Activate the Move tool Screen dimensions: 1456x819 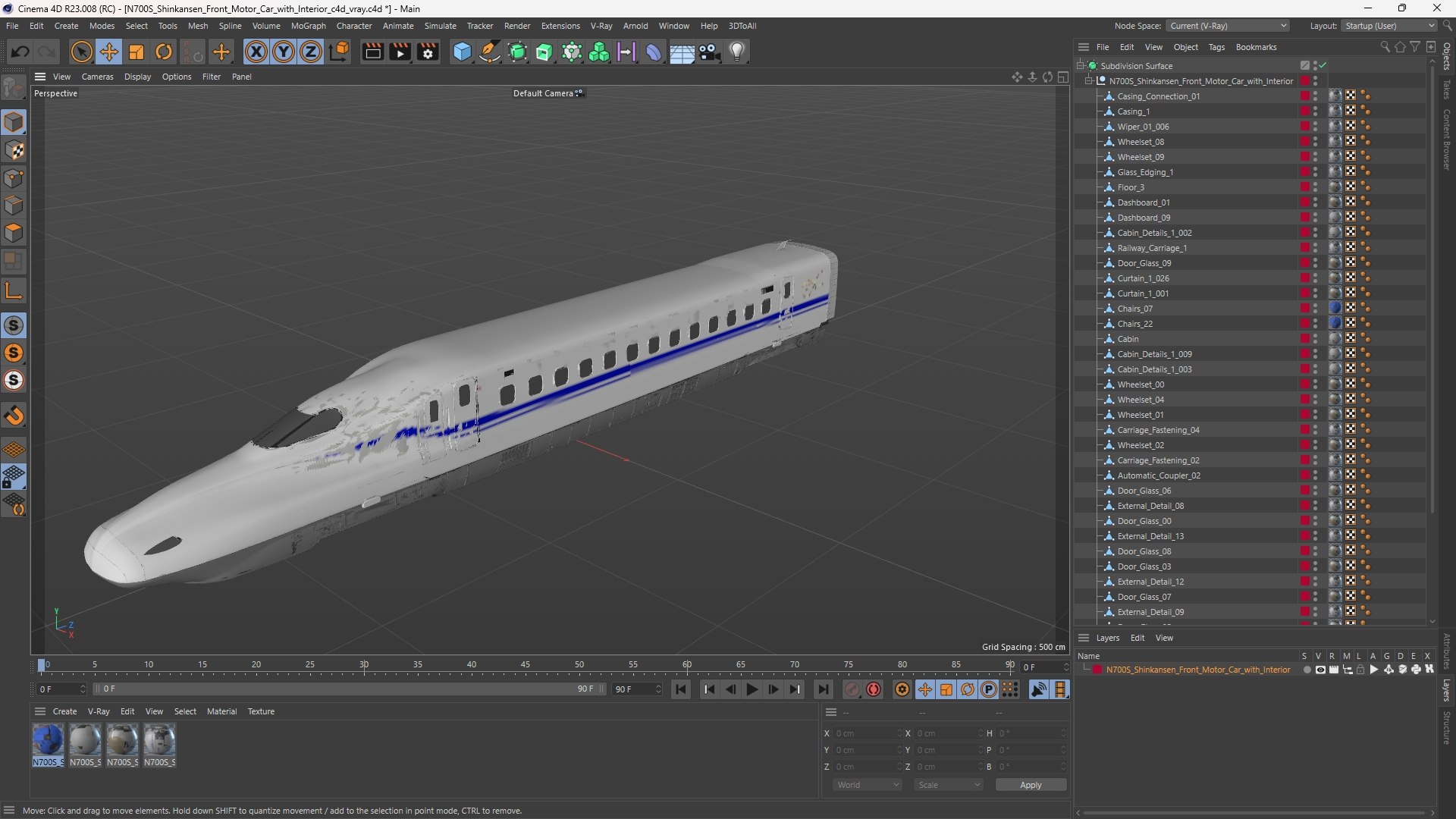tap(109, 52)
